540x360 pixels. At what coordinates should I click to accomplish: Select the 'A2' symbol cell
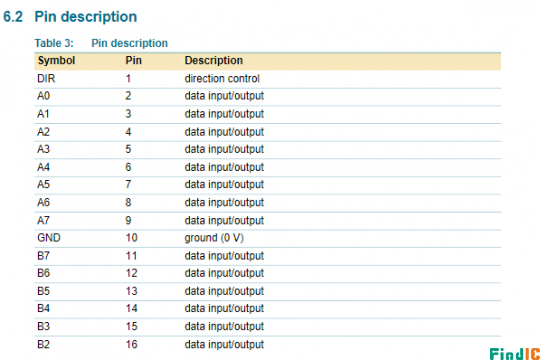click(x=43, y=132)
